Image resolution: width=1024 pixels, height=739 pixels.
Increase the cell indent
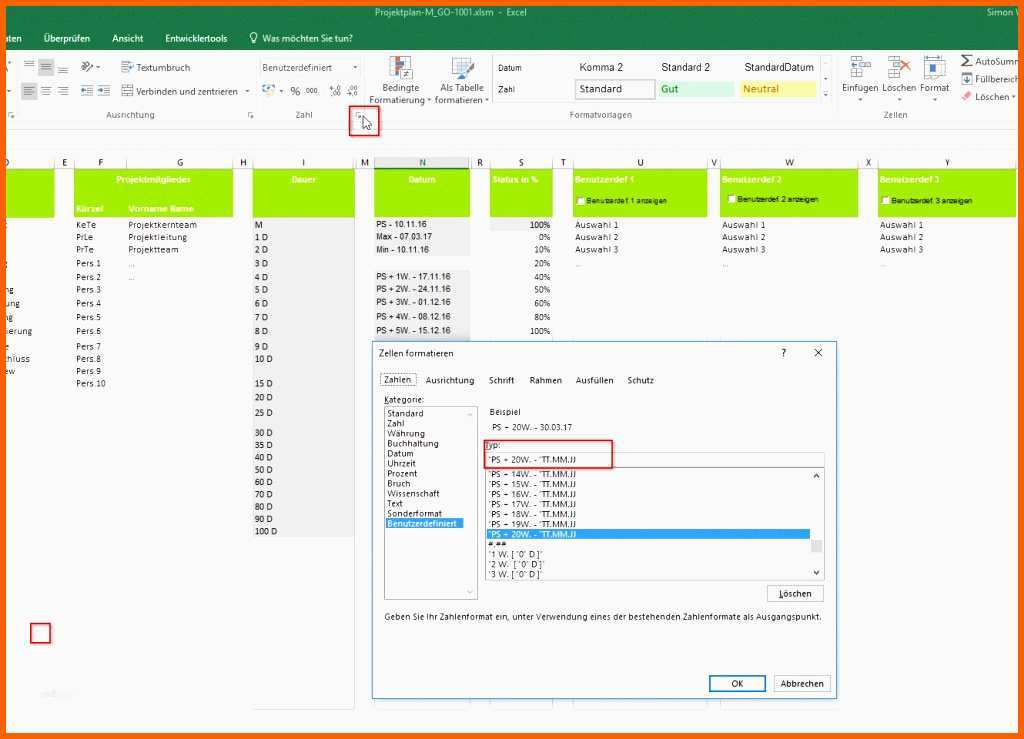[103, 91]
